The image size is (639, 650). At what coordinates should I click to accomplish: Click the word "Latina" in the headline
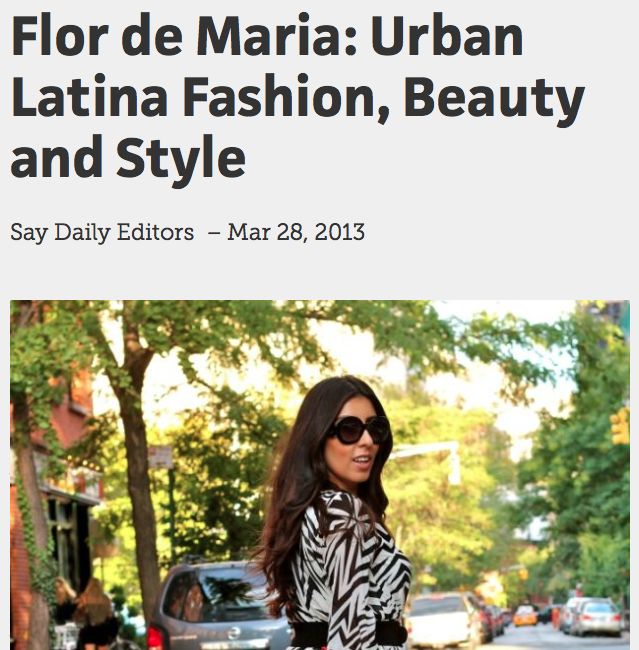click(x=89, y=96)
